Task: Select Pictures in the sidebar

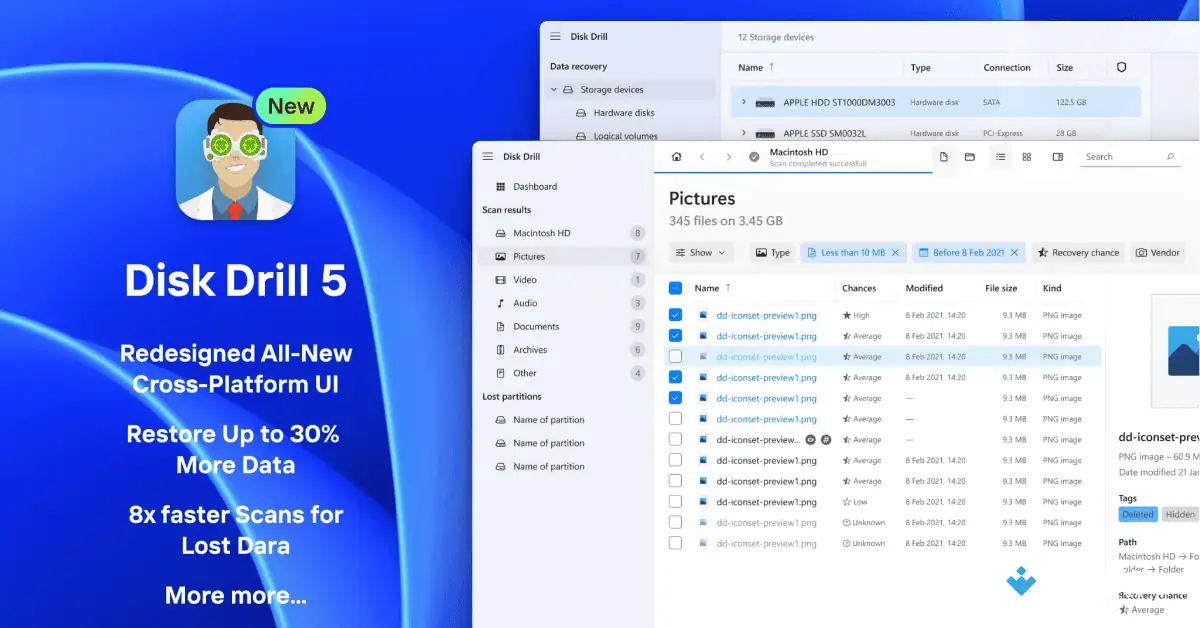Action: click(531, 256)
